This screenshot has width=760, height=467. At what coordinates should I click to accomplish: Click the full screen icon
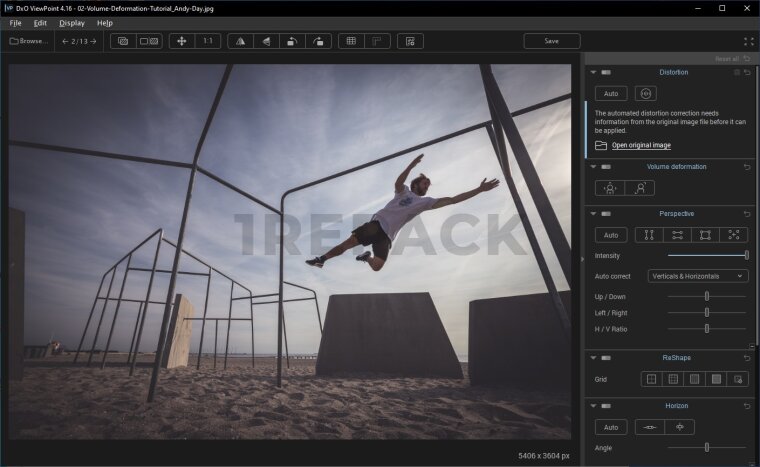point(748,41)
